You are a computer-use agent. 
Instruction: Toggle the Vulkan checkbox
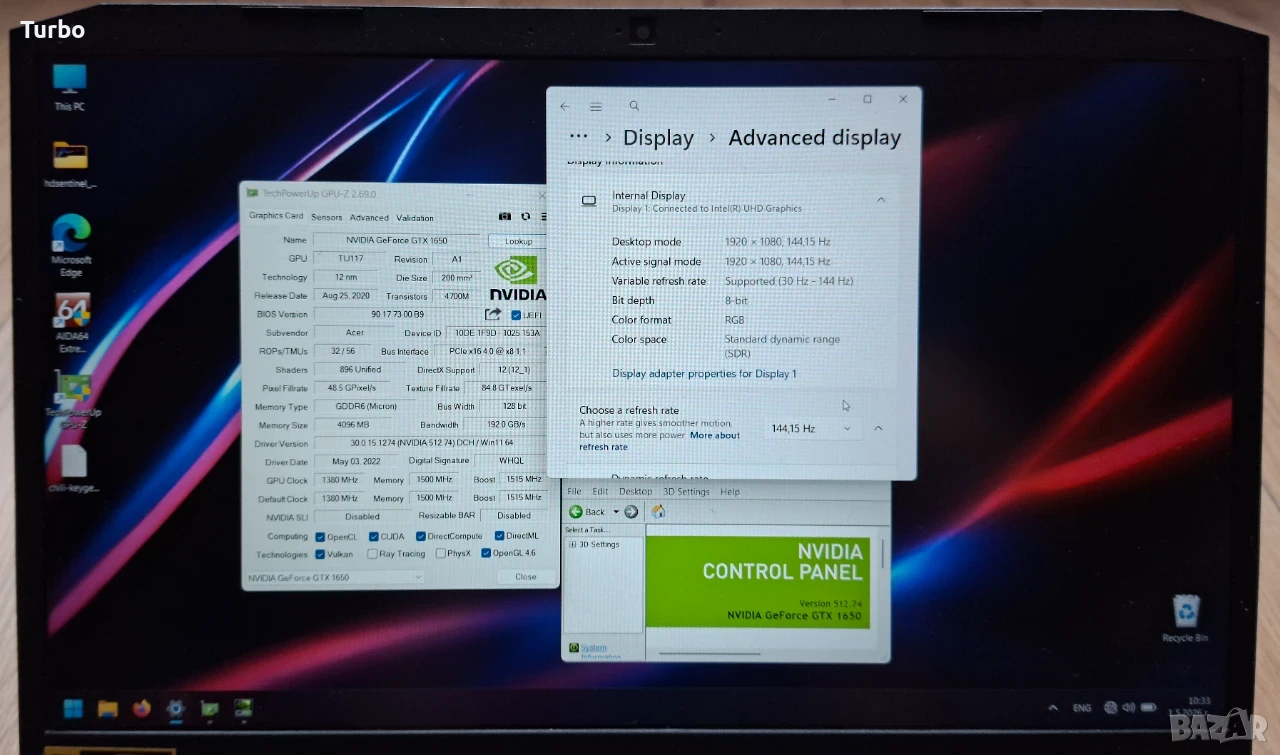pyautogui.click(x=320, y=554)
